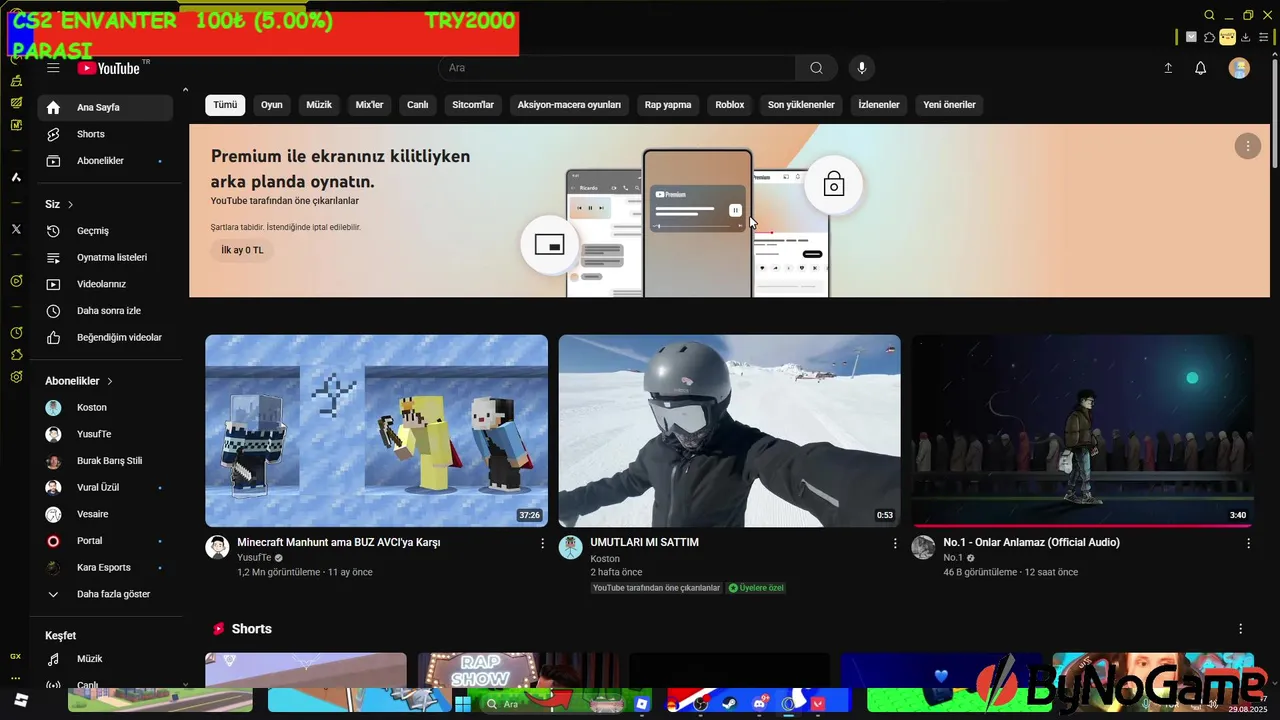Select the Oyun filter chip

click(x=272, y=105)
